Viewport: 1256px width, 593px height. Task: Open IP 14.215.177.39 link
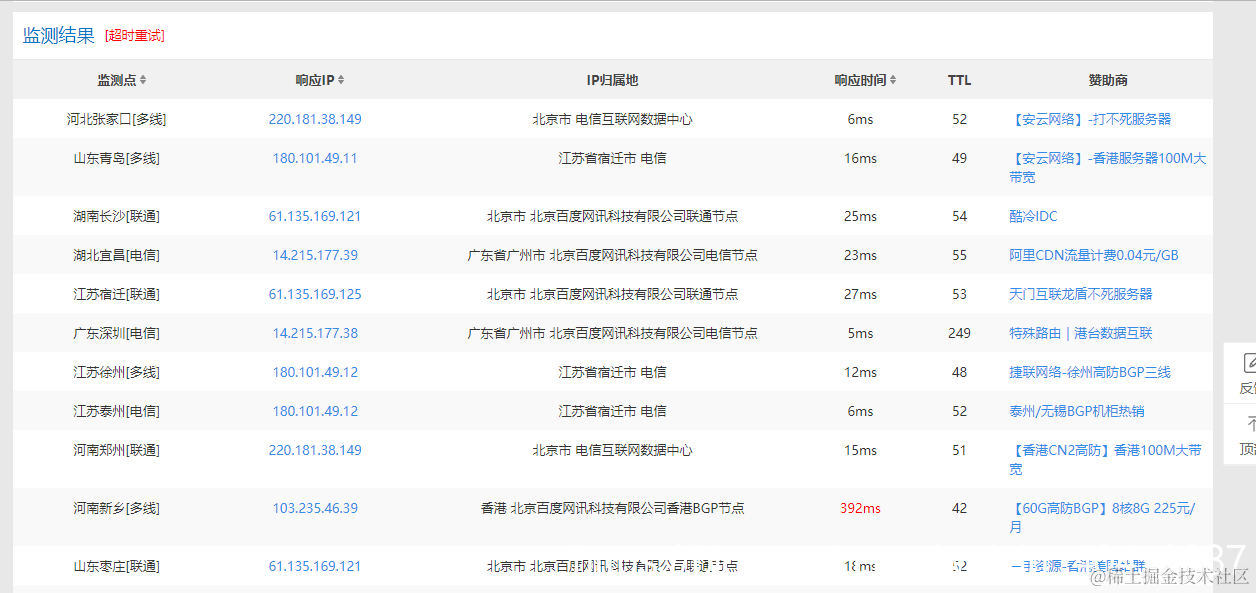[315, 255]
